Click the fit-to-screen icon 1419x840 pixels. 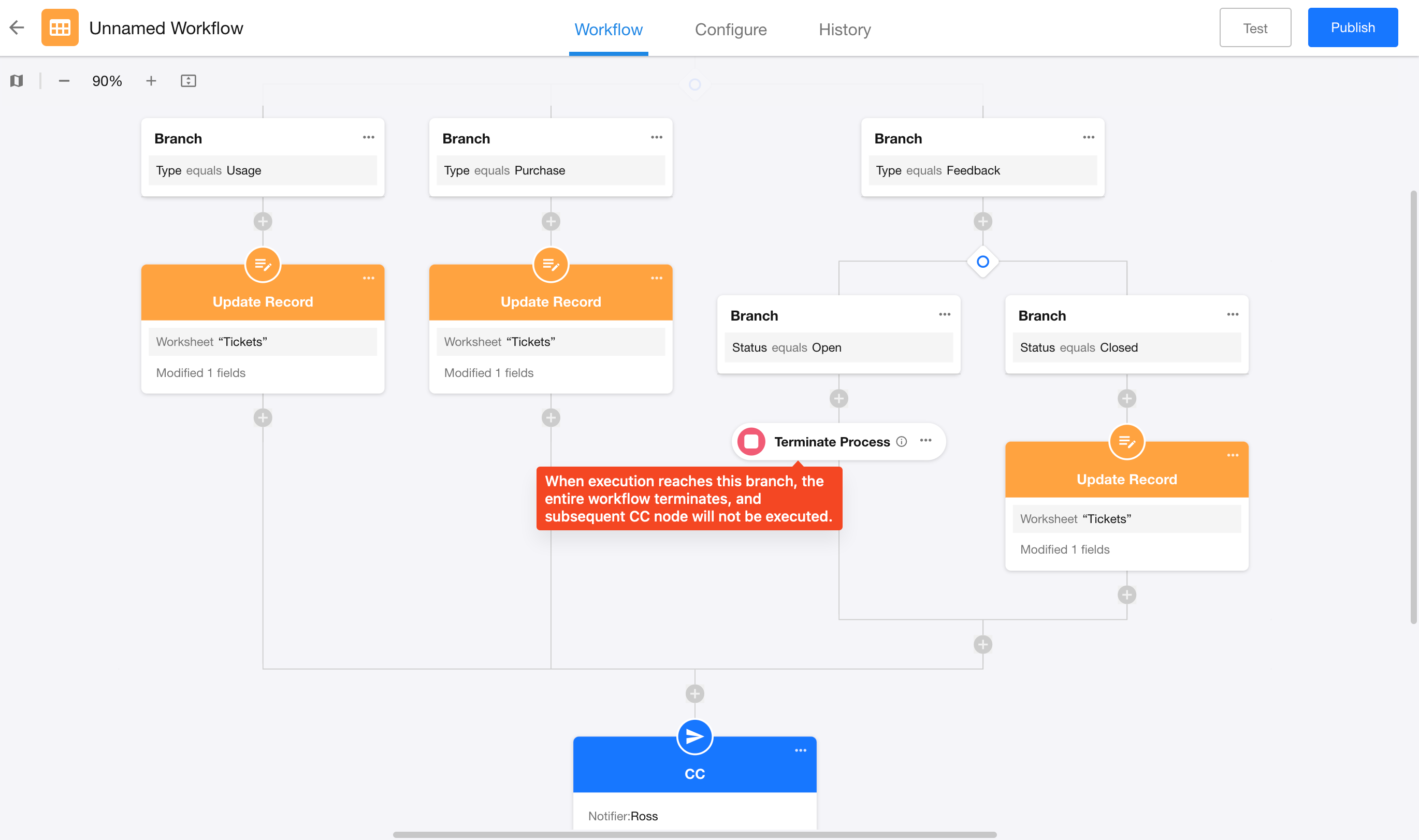189,81
